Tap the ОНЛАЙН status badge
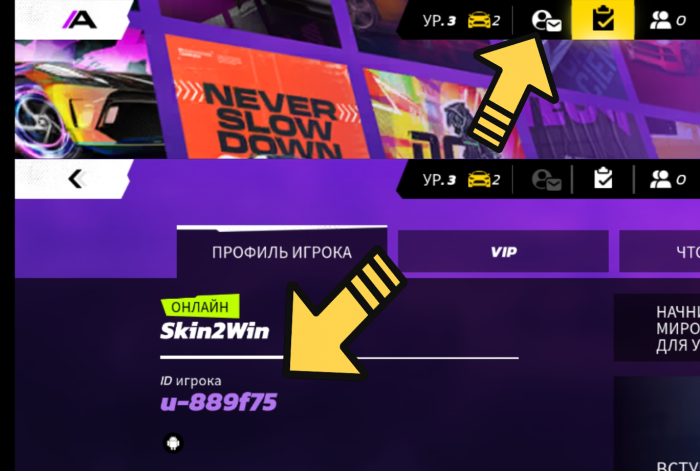 200,306
